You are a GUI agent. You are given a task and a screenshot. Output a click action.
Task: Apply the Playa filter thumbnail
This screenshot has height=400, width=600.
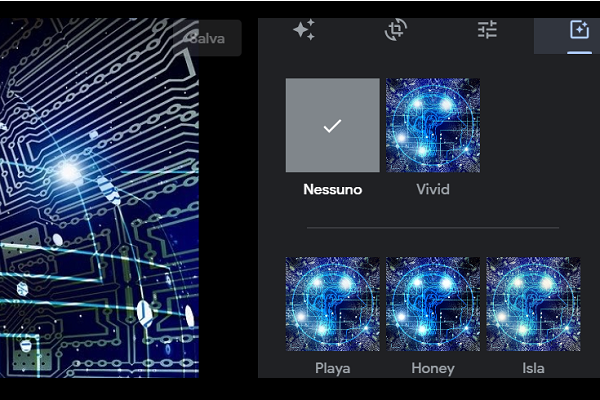[333, 304]
